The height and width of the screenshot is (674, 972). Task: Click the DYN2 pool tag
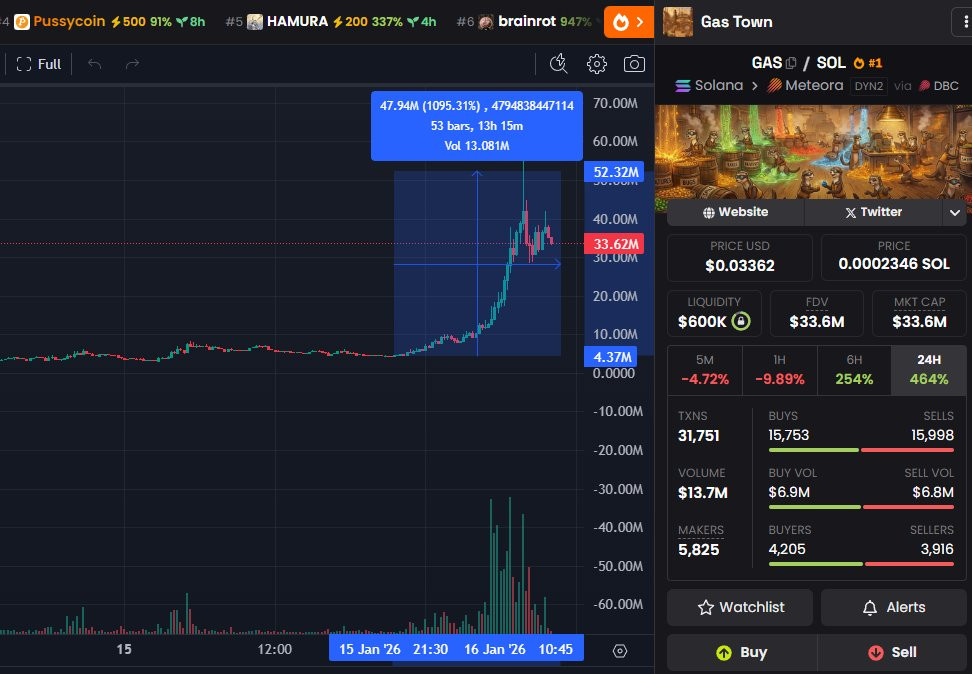(868, 86)
